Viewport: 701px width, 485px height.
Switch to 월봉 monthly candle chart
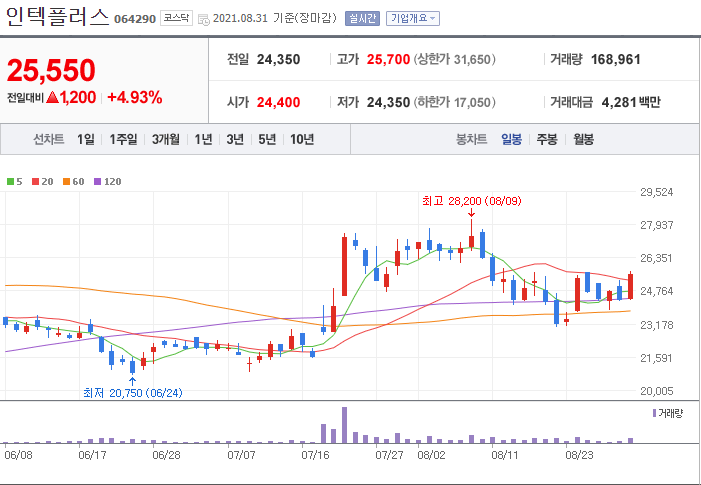pos(583,139)
